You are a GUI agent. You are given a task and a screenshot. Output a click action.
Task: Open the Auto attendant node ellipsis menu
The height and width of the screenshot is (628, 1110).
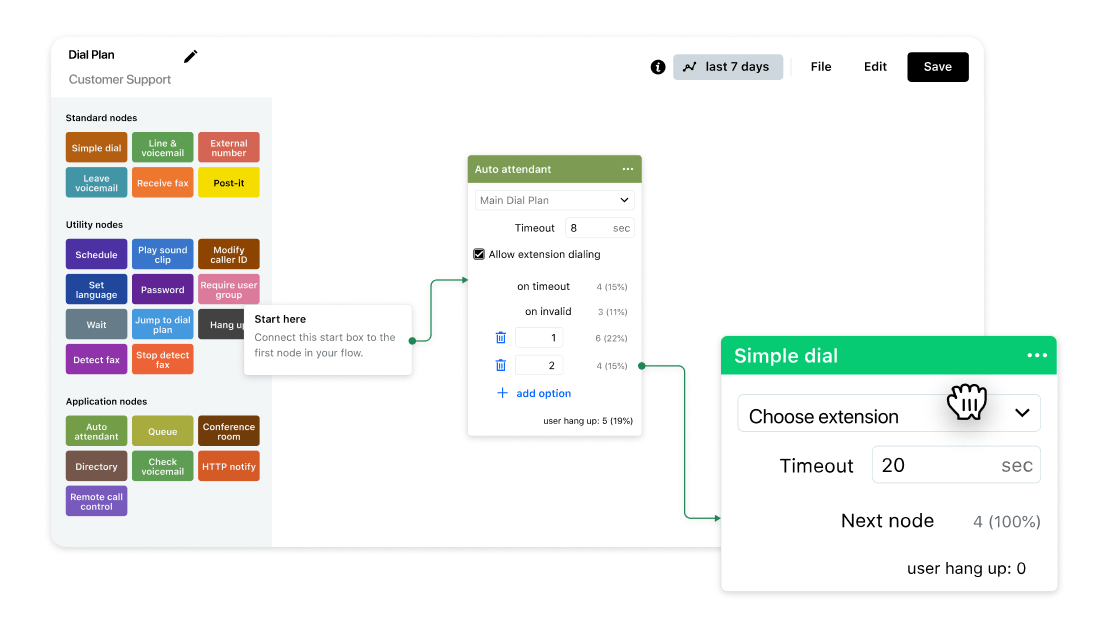628,169
